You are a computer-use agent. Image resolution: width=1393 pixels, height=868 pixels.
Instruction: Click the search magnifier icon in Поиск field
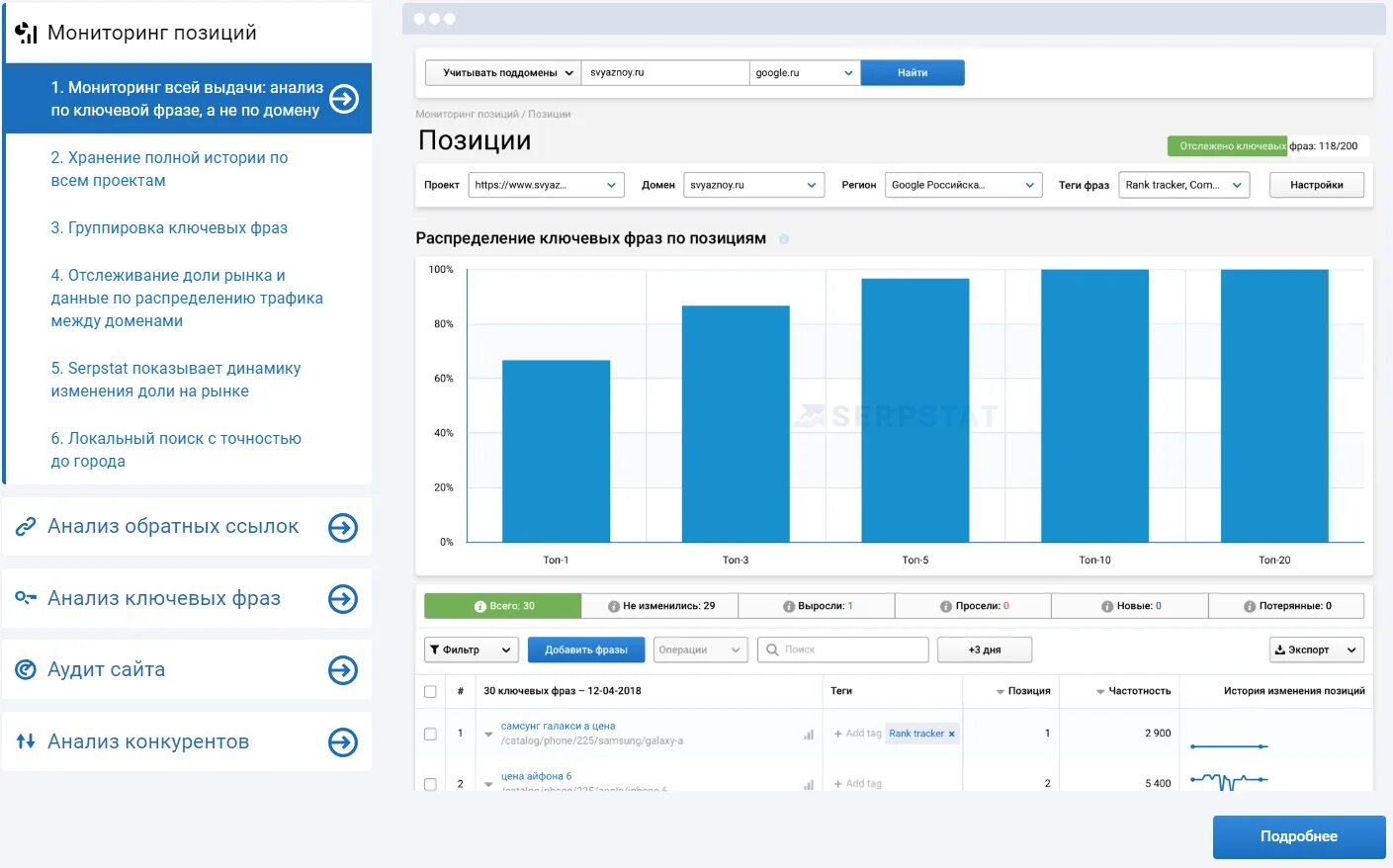(772, 650)
